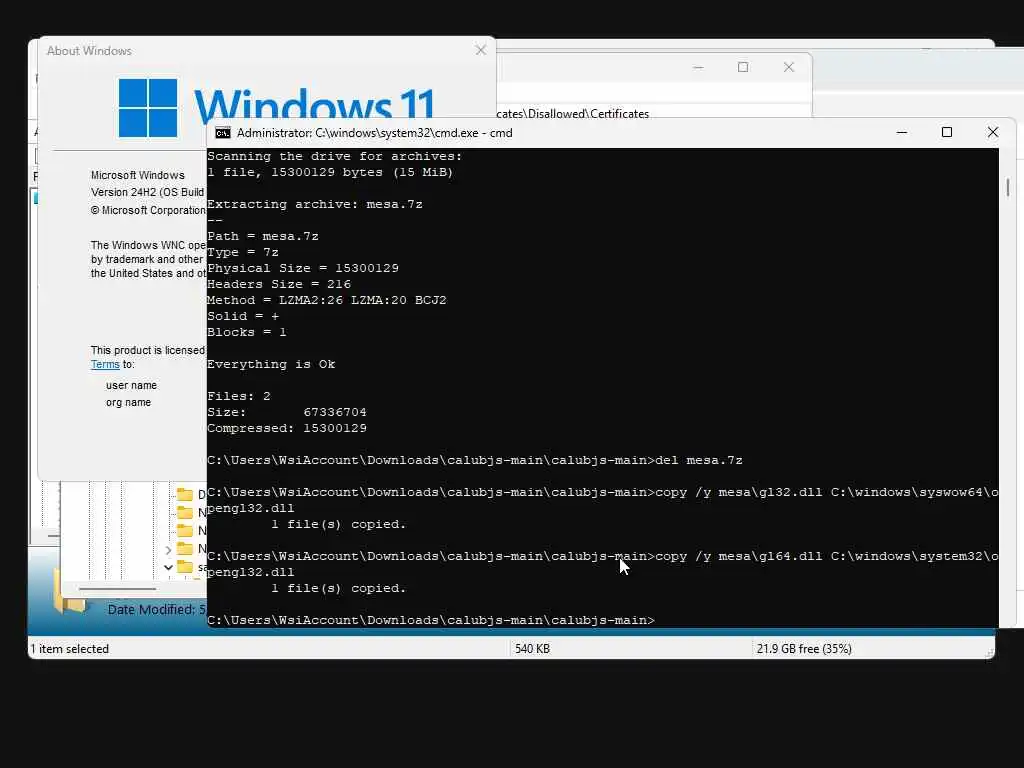Click 'Microsoft Windows' text in About dialog

138,175
